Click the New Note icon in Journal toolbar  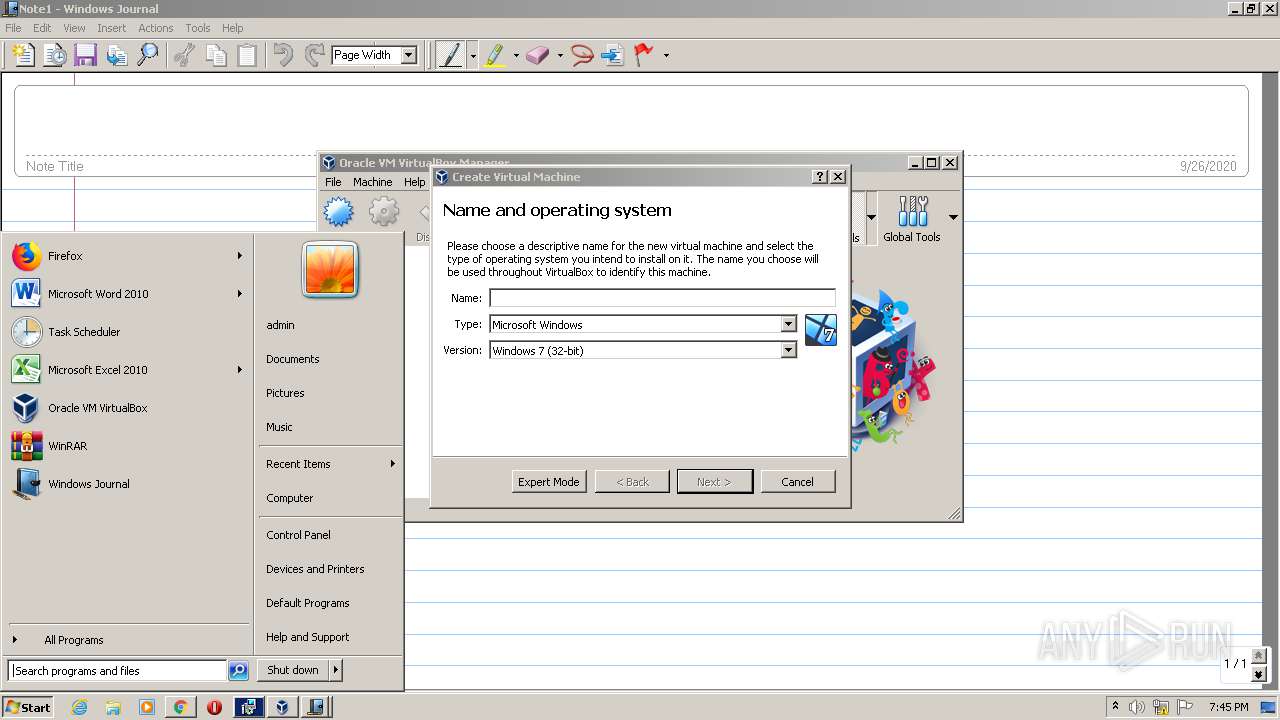23,55
